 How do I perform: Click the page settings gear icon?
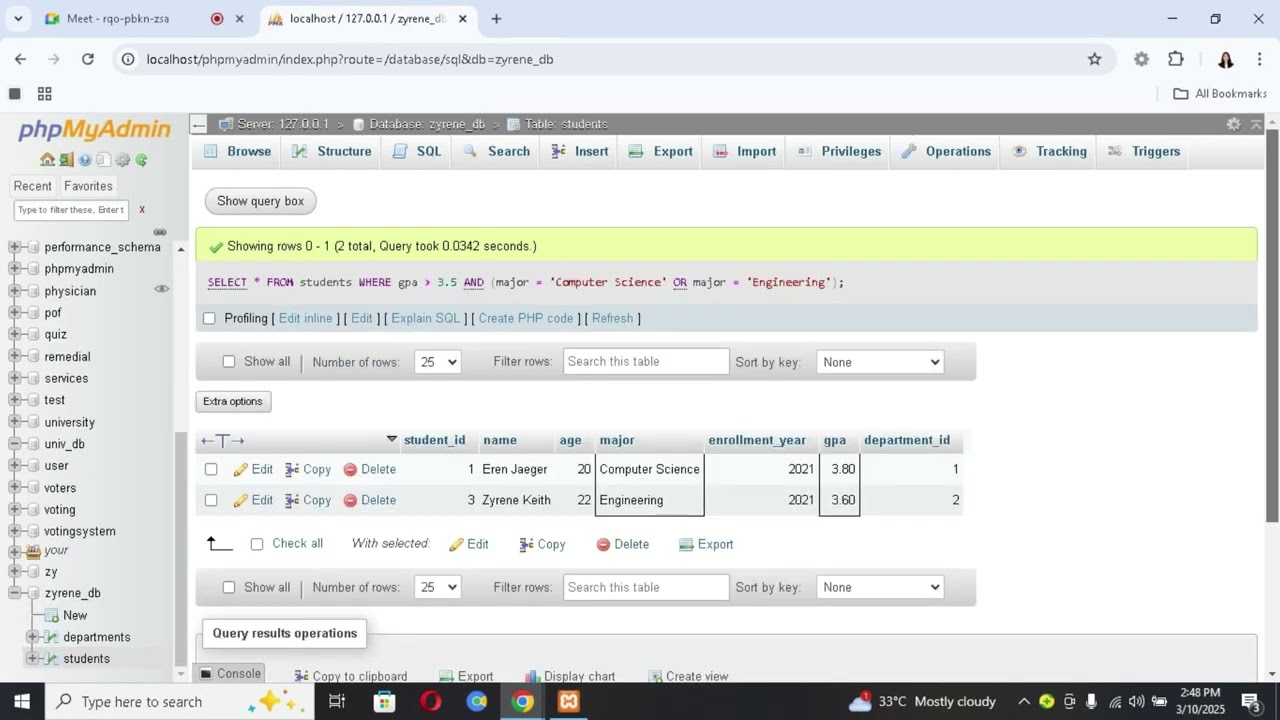pyautogui.click(x=1233, y=124)
